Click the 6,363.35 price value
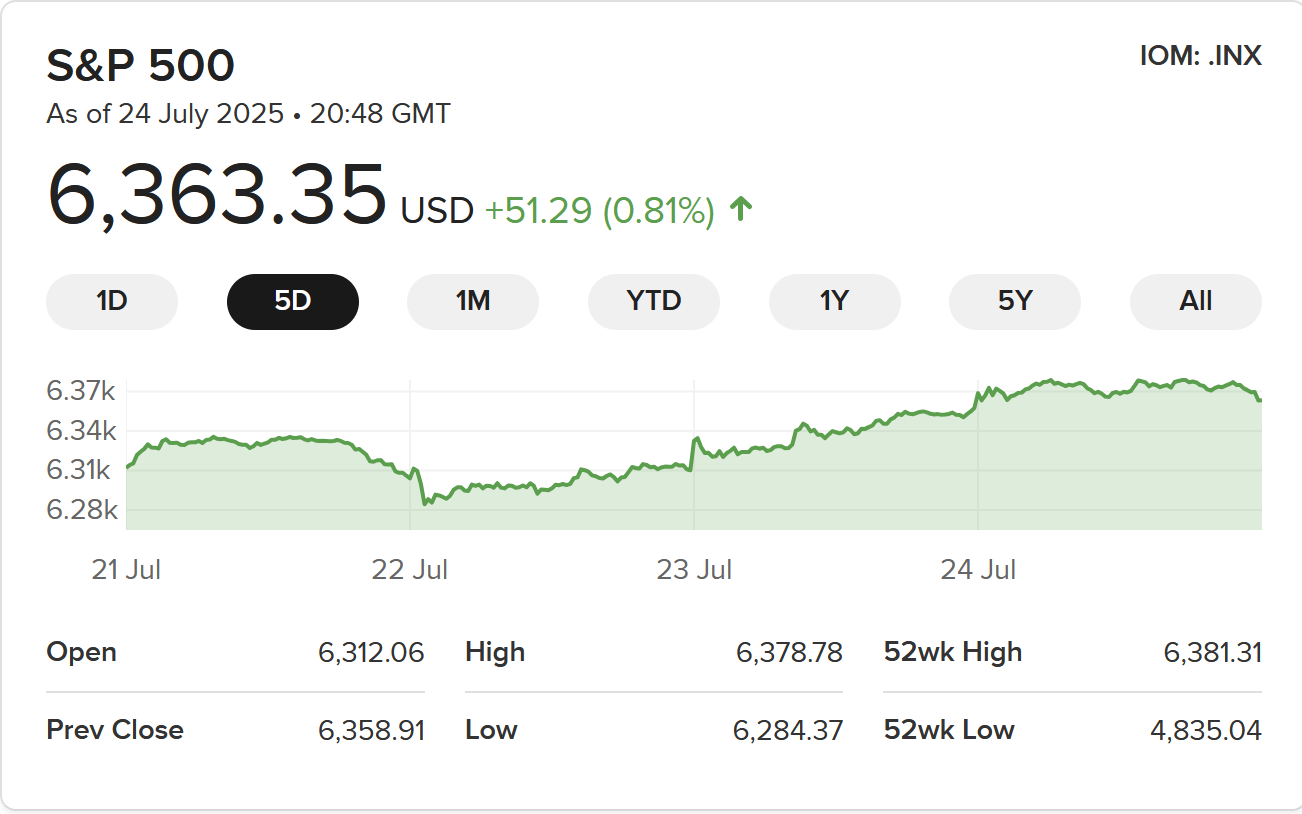Screen dimensions: 1302x814 216,194
